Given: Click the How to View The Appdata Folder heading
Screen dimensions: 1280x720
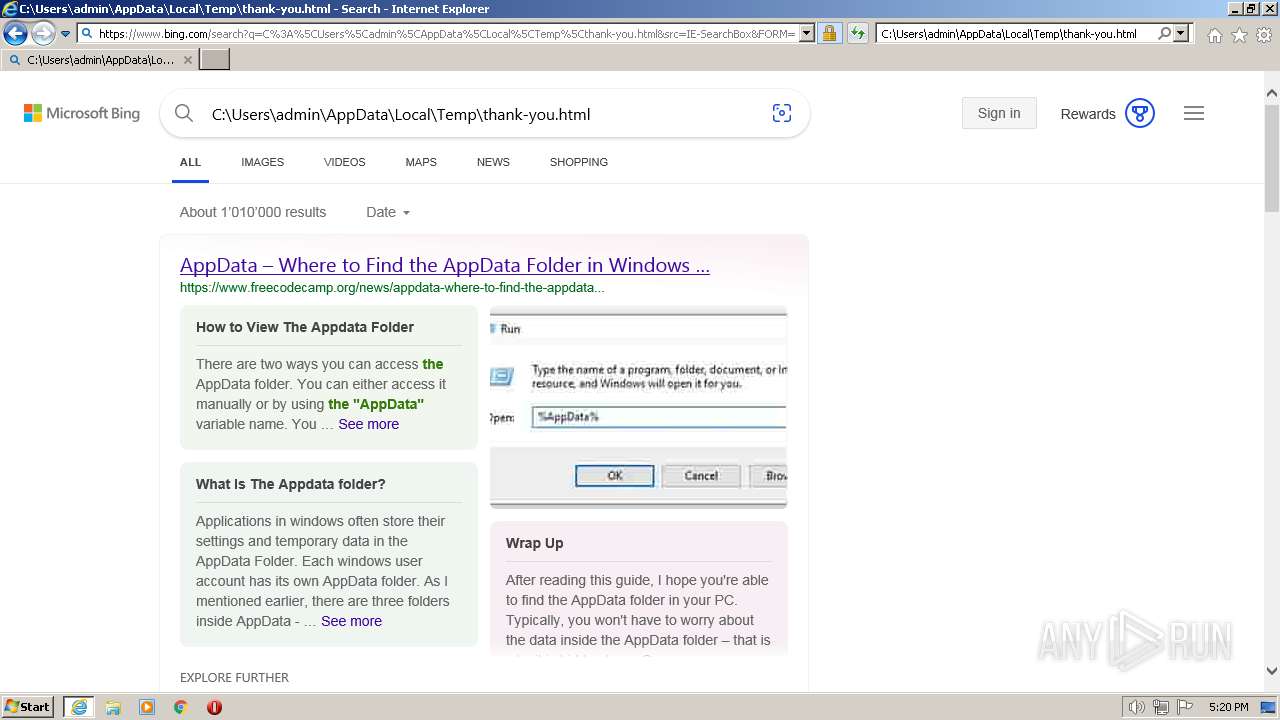Looking at the screenshot, I should (x=305, y=327).
